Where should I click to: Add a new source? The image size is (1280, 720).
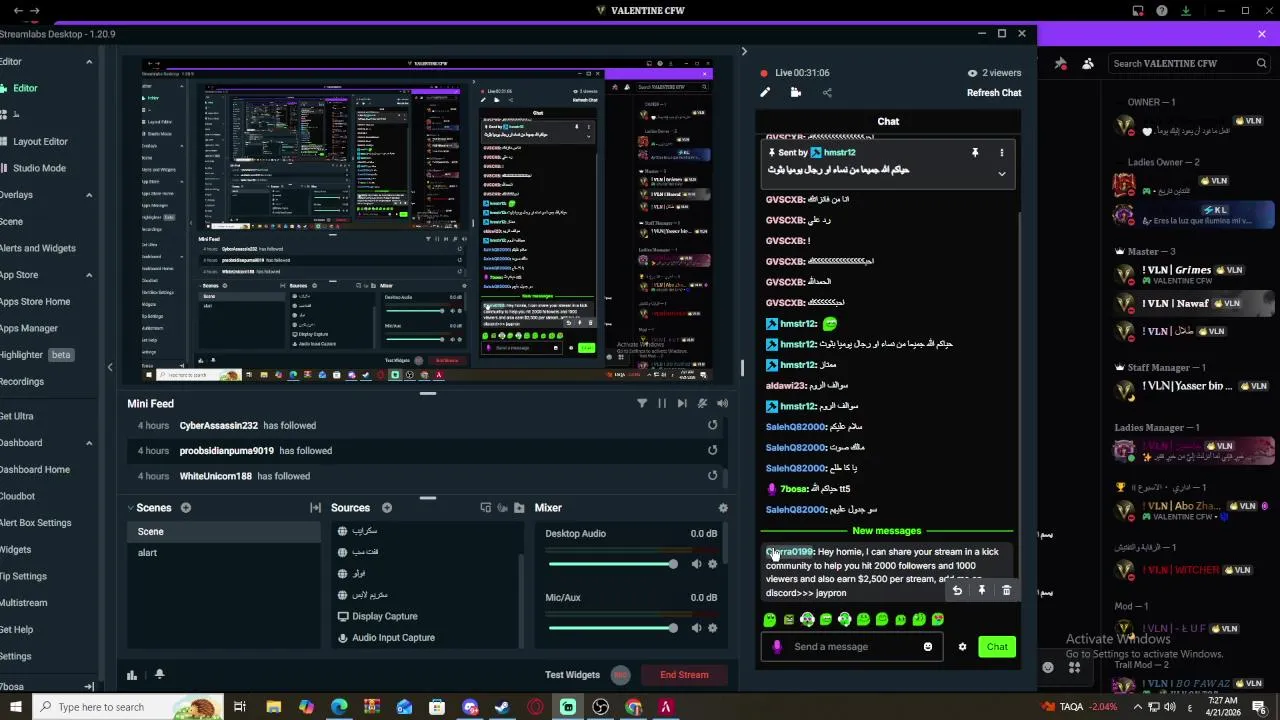[x=386, y=508]
